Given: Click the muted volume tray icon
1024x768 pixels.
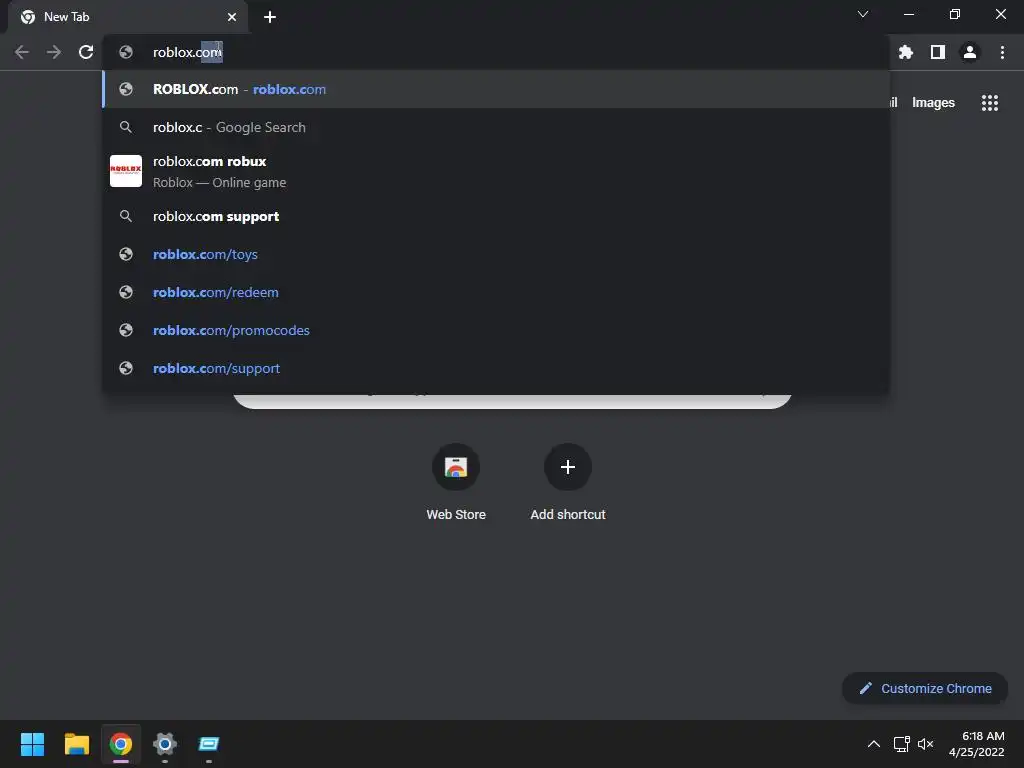Looking at the screenshot, I should [x=925, y=744].
